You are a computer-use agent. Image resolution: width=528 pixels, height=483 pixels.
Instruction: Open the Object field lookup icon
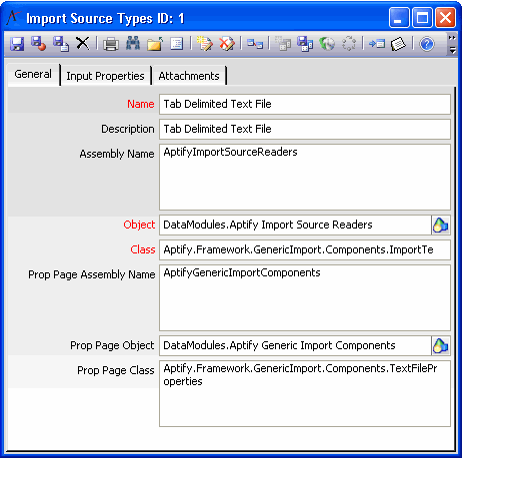click(441, 225)
